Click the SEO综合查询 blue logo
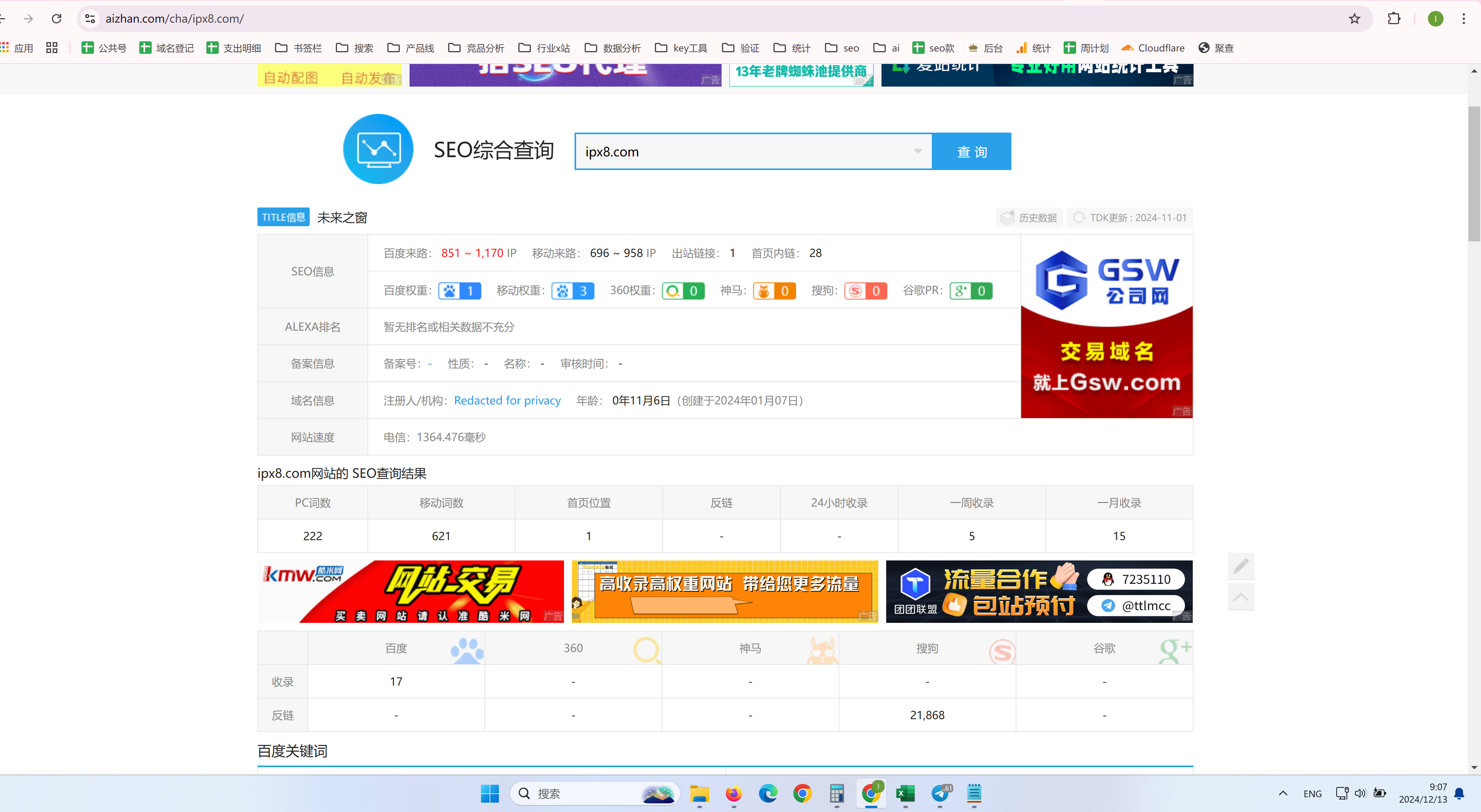The image size is (1481, 812). click(x=378, y=149)
